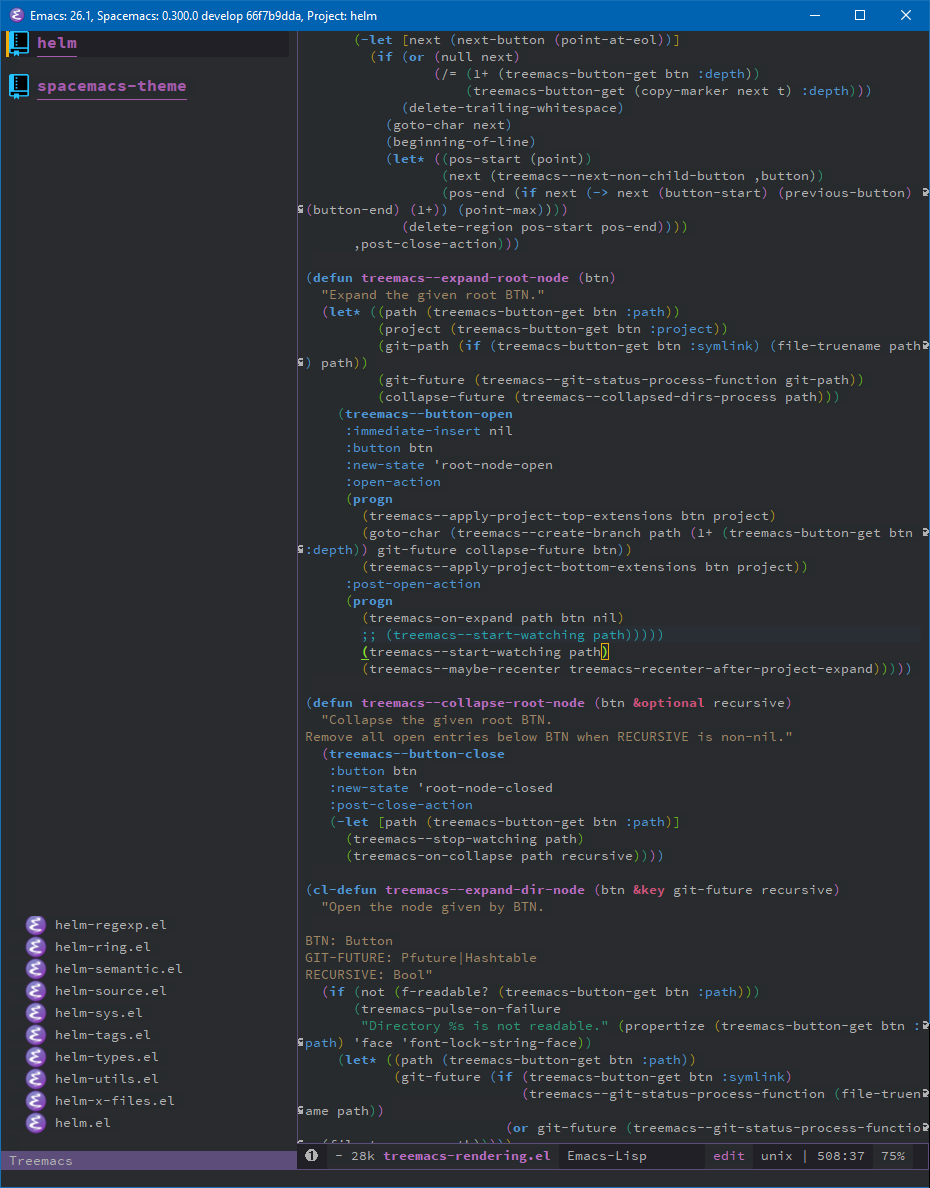
Task: Select helm-tags.el in Treemacs
Action: click(102, 1035)
